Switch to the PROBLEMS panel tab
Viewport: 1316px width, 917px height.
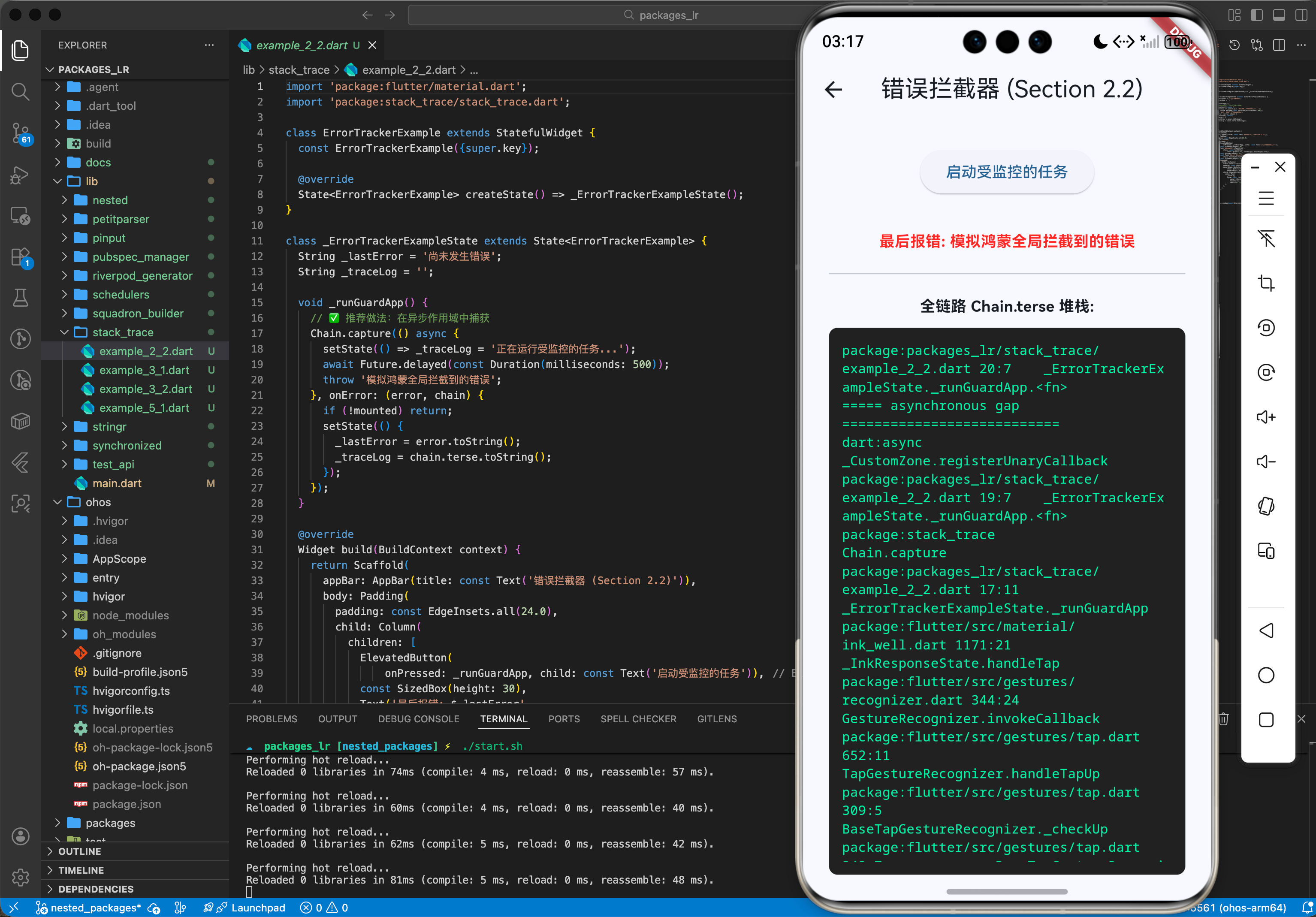[x=272, y=719]
